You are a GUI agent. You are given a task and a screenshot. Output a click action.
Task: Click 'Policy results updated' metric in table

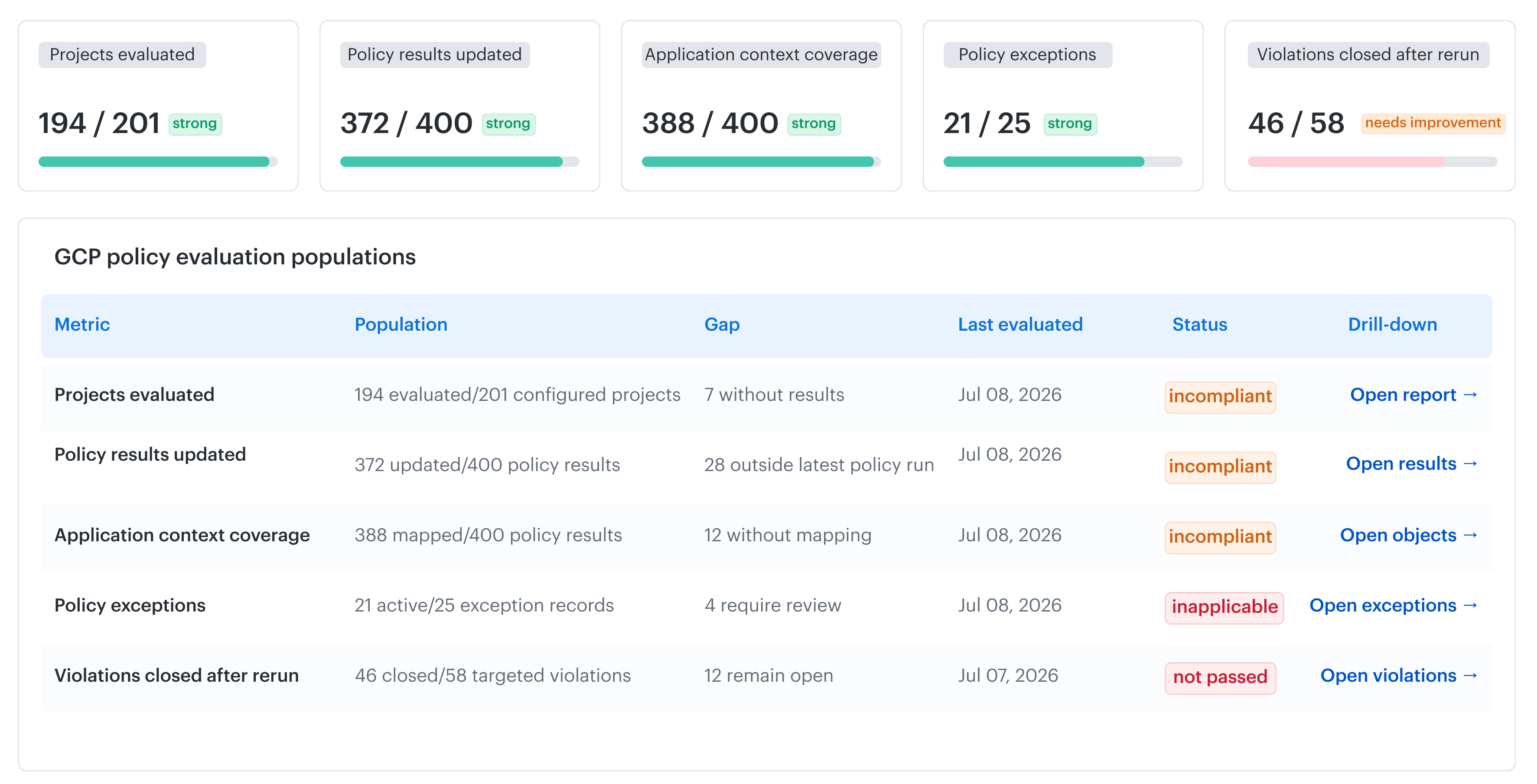click(x=150, y=455)
